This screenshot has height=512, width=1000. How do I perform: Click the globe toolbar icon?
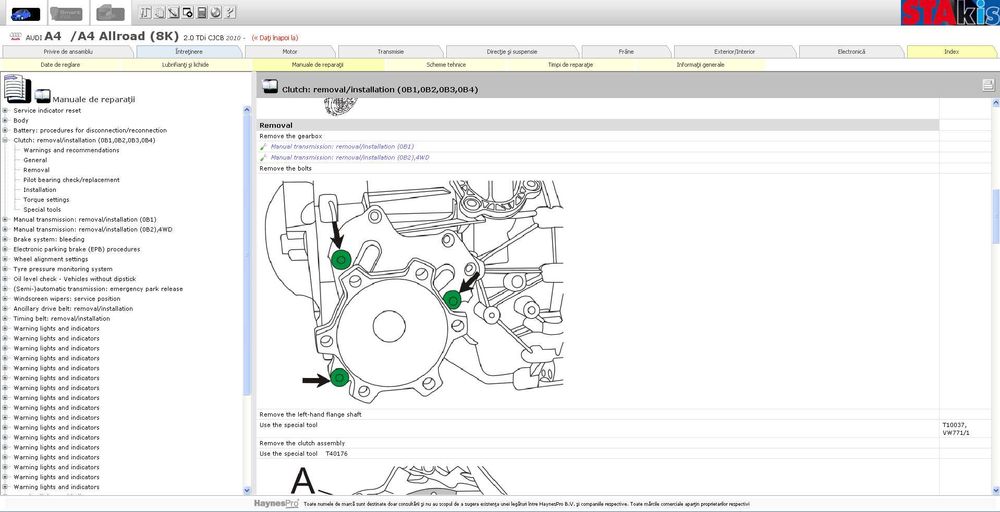[216, 12]
